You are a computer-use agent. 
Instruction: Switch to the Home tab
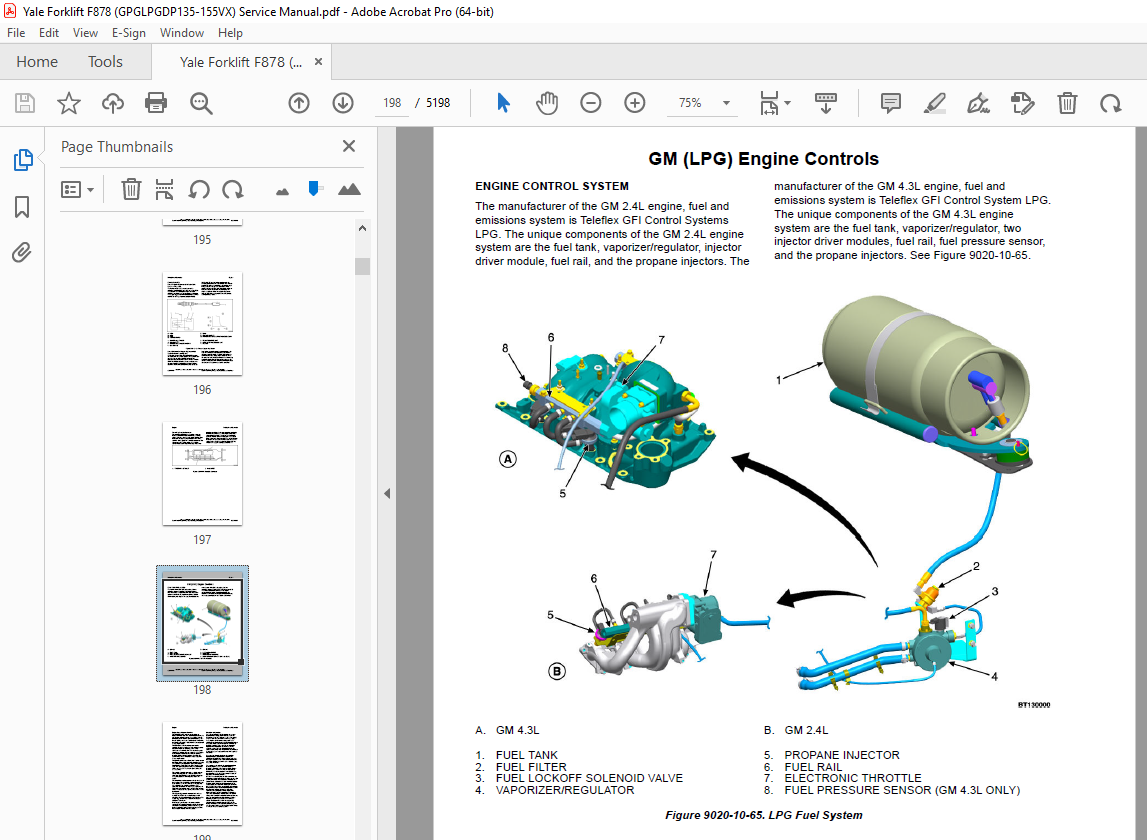37,61
